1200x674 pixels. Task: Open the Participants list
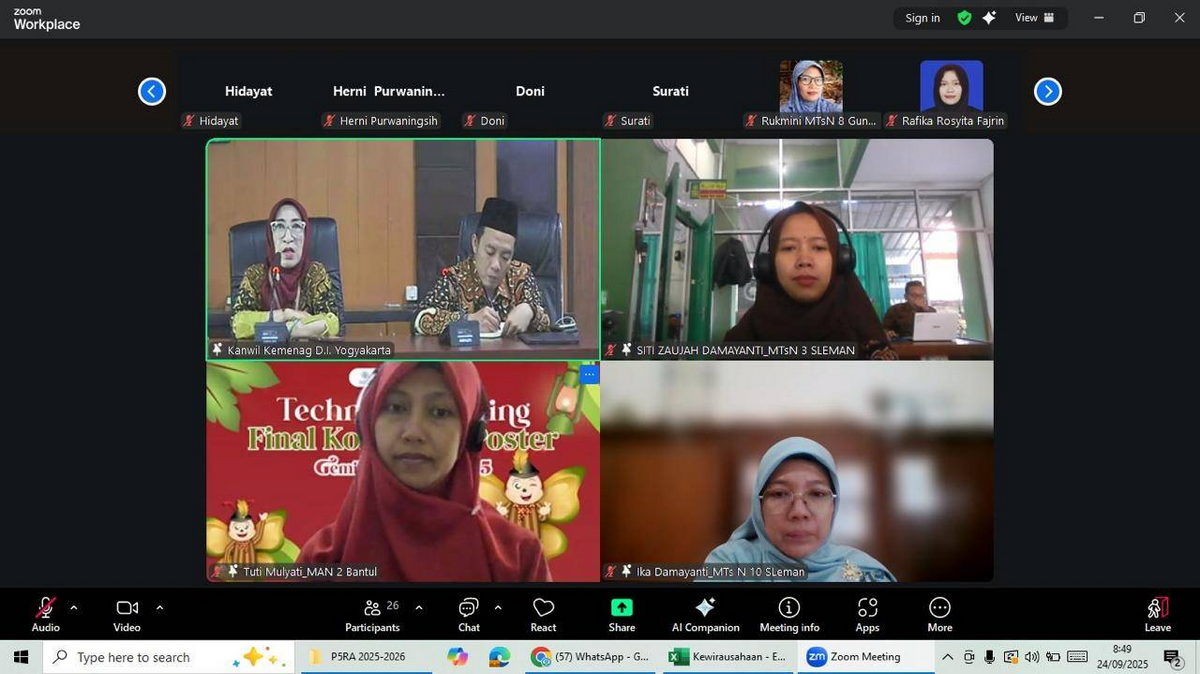pyautogui.click(x=373, y=614)
